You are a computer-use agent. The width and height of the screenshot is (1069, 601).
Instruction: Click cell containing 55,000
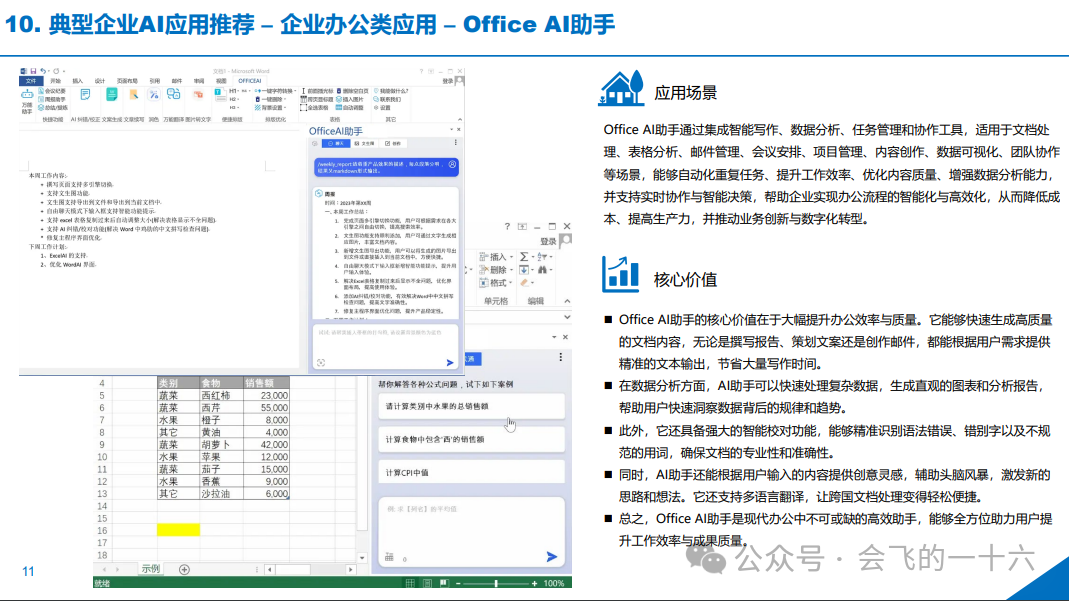pos(267,407)
